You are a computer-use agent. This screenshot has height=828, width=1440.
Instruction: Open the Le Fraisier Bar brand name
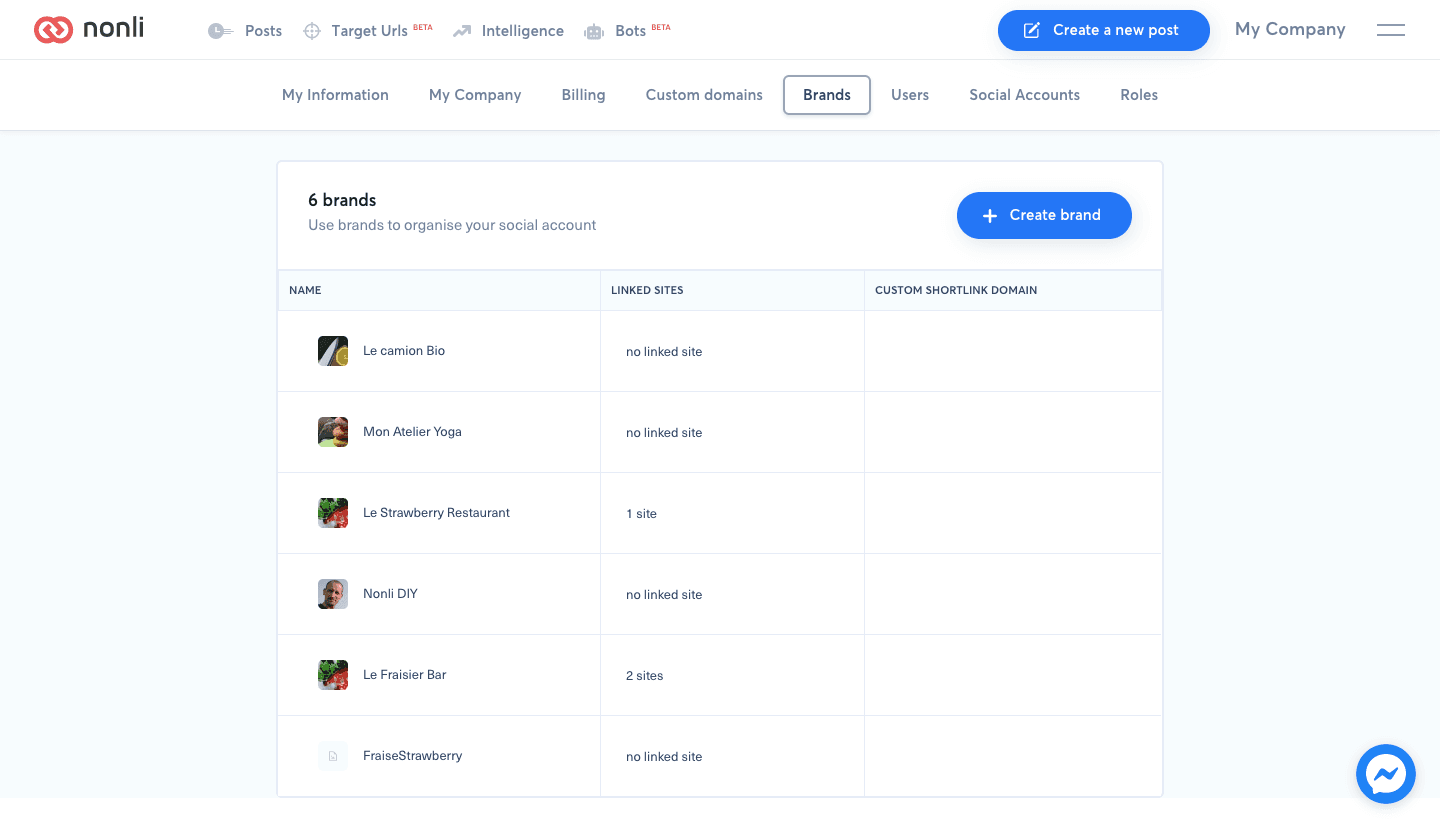[x=404, y=675]
